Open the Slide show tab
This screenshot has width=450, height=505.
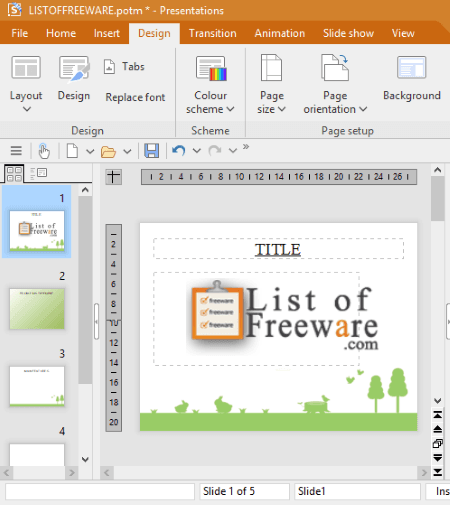pos(348,33)
